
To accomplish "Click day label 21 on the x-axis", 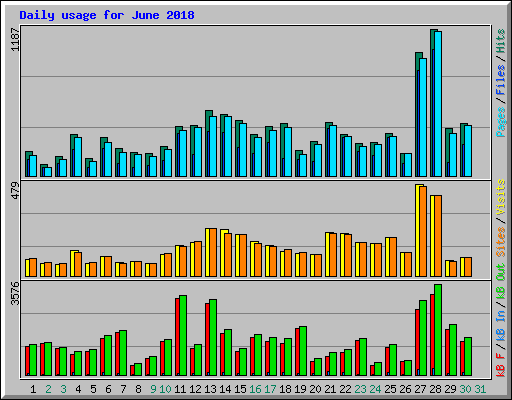I will [x=330, y=389].
